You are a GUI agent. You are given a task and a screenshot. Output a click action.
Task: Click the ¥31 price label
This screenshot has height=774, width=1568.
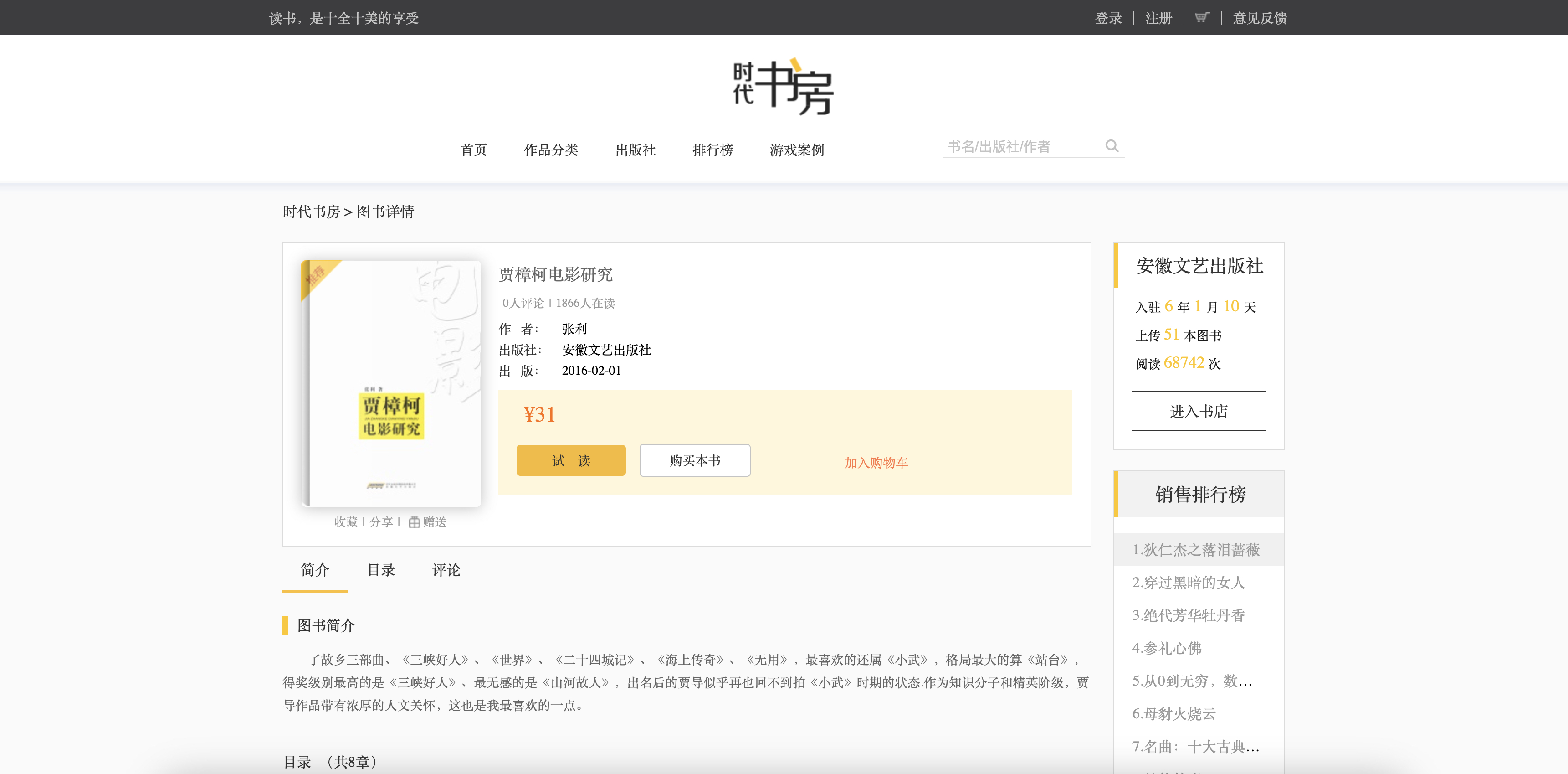(x=539, y=415)
